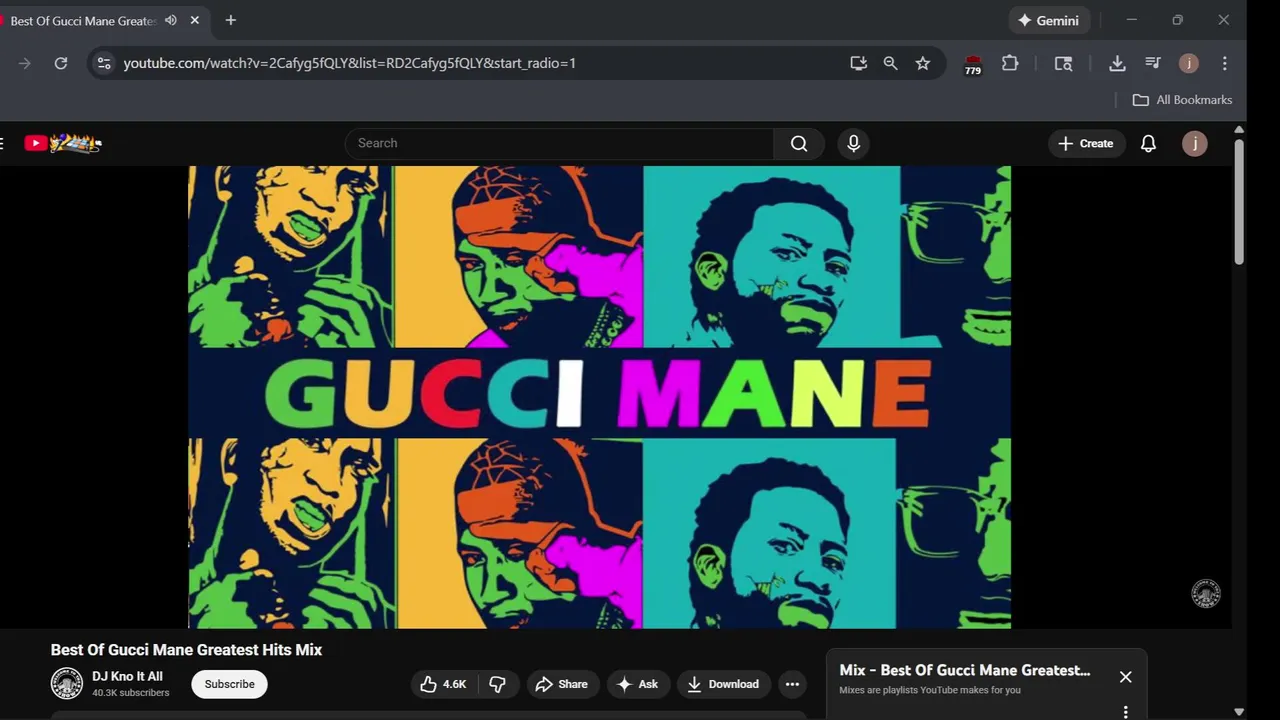Open zoom level magnifier in address bar

(x=890, y=63)
